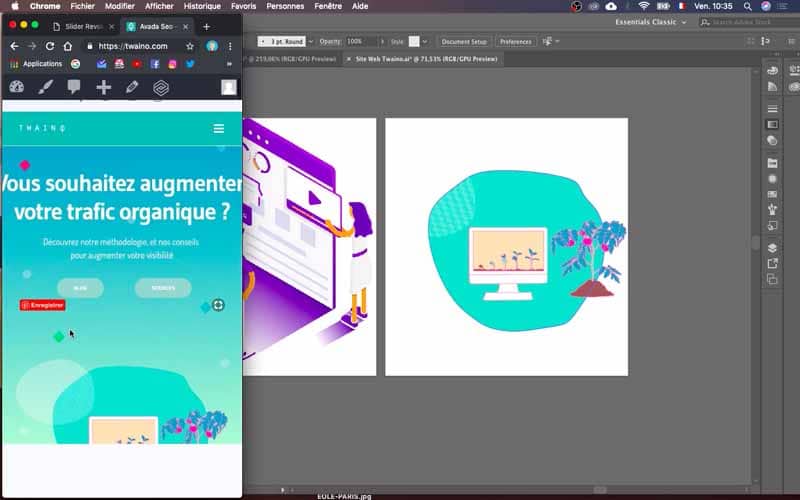
Task: Open the Asset Export panel icon
Action: 772,263
